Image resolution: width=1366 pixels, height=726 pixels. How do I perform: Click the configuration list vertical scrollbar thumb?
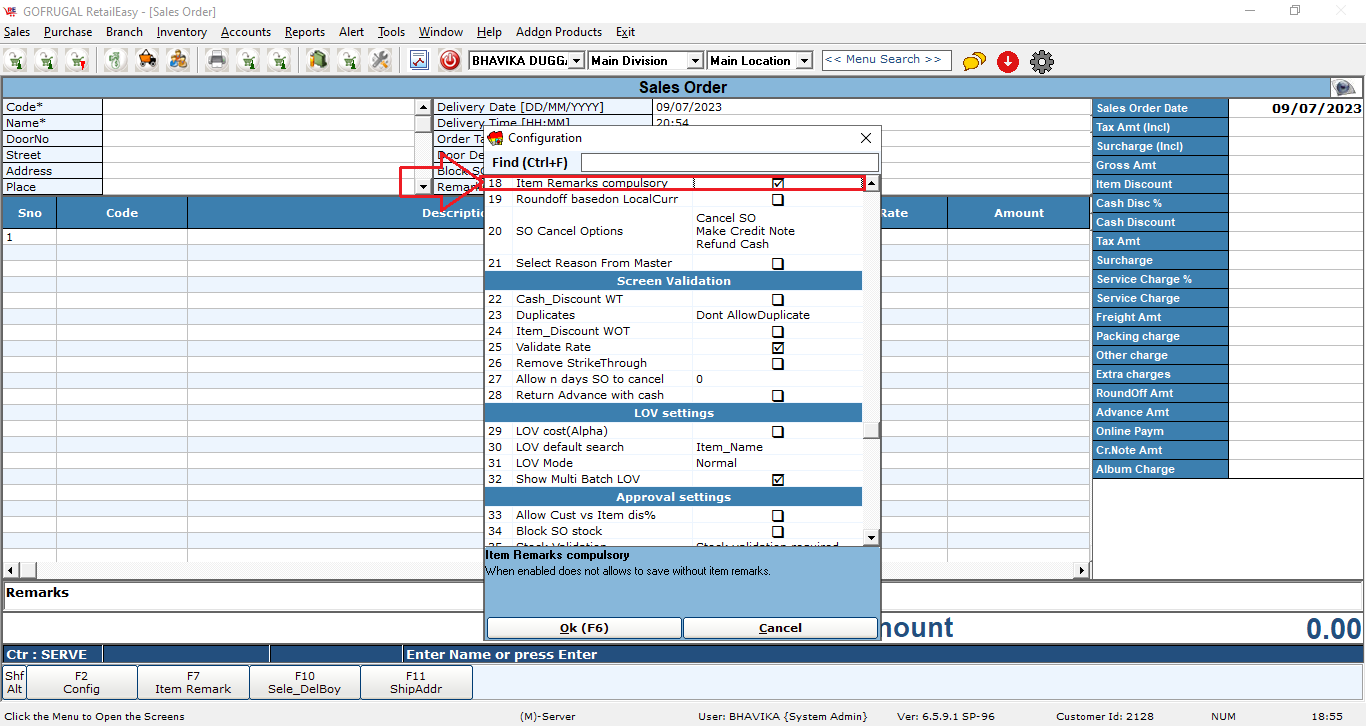pyautogui.click(x=871, y=430)
